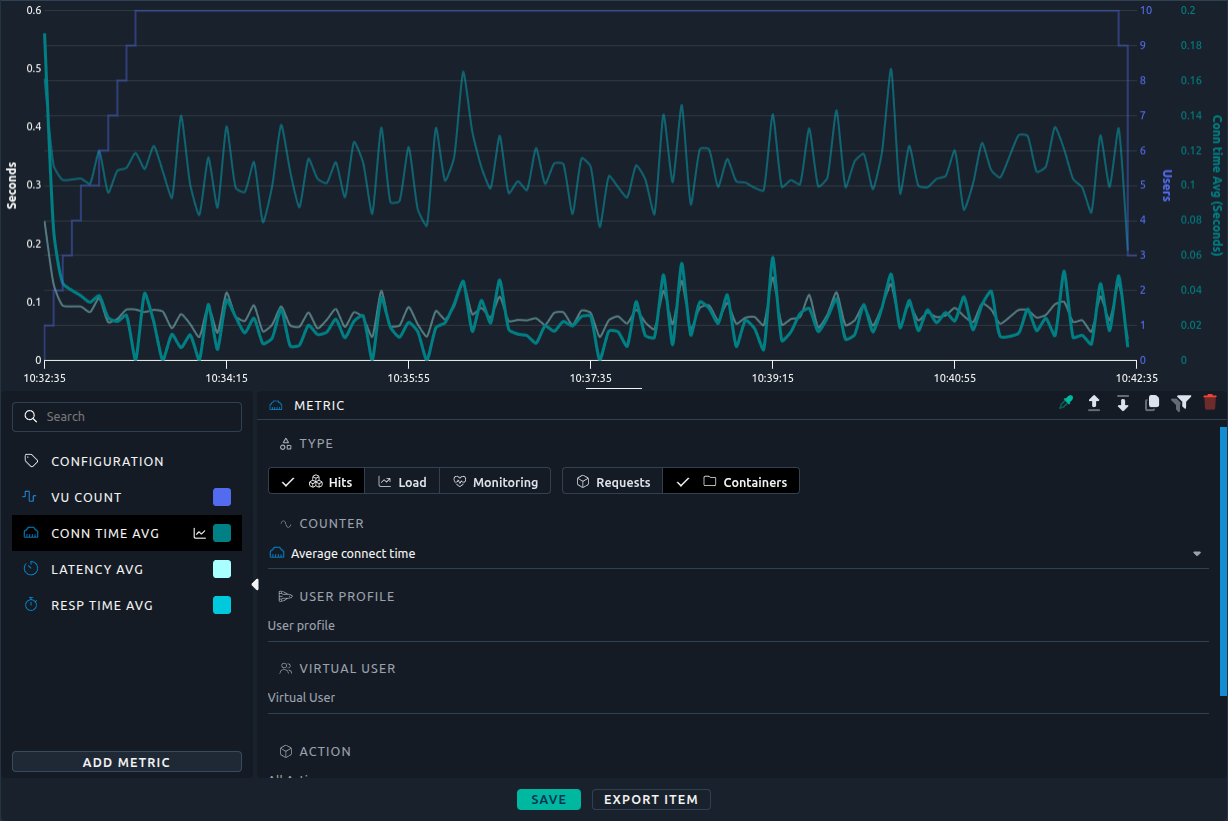Click the VU COUNT waveform icon
The image size is (1228, 821).
pyautogui.click(x=31, y=497)
